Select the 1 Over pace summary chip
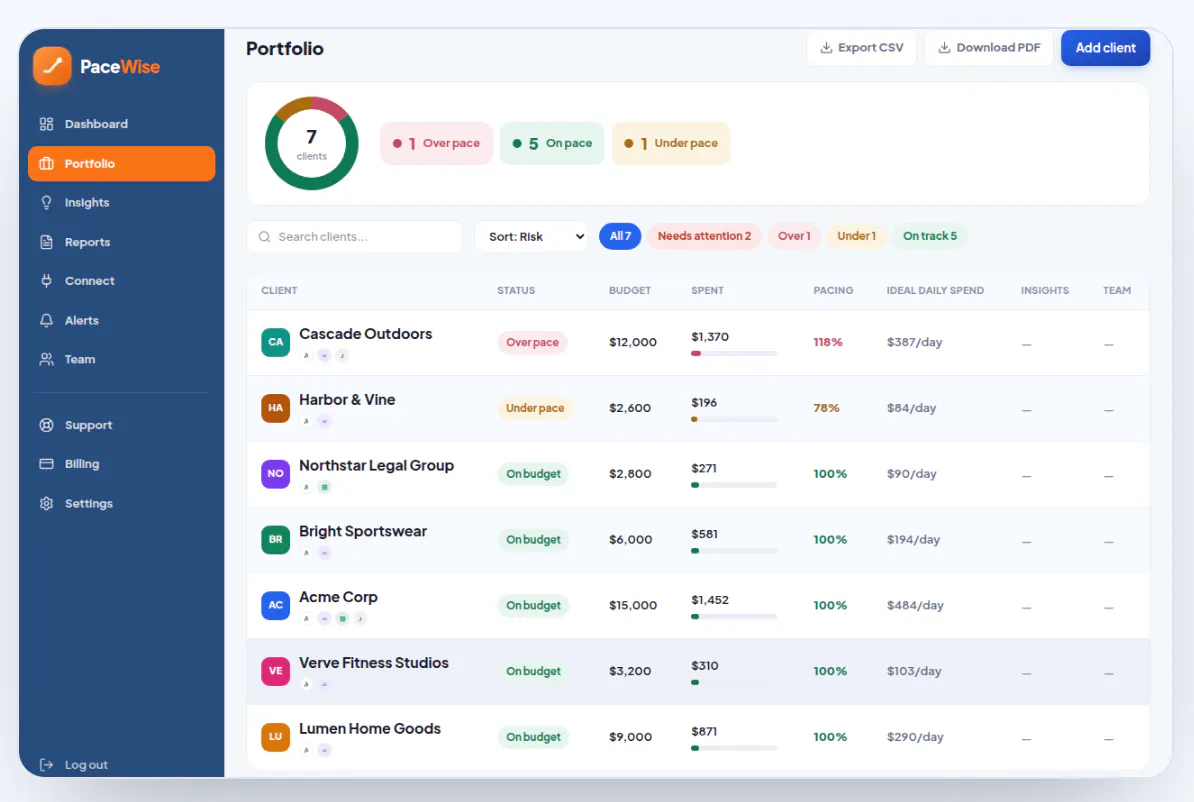The height and width of the screenshot is (802, 1194). coord(436,143)
